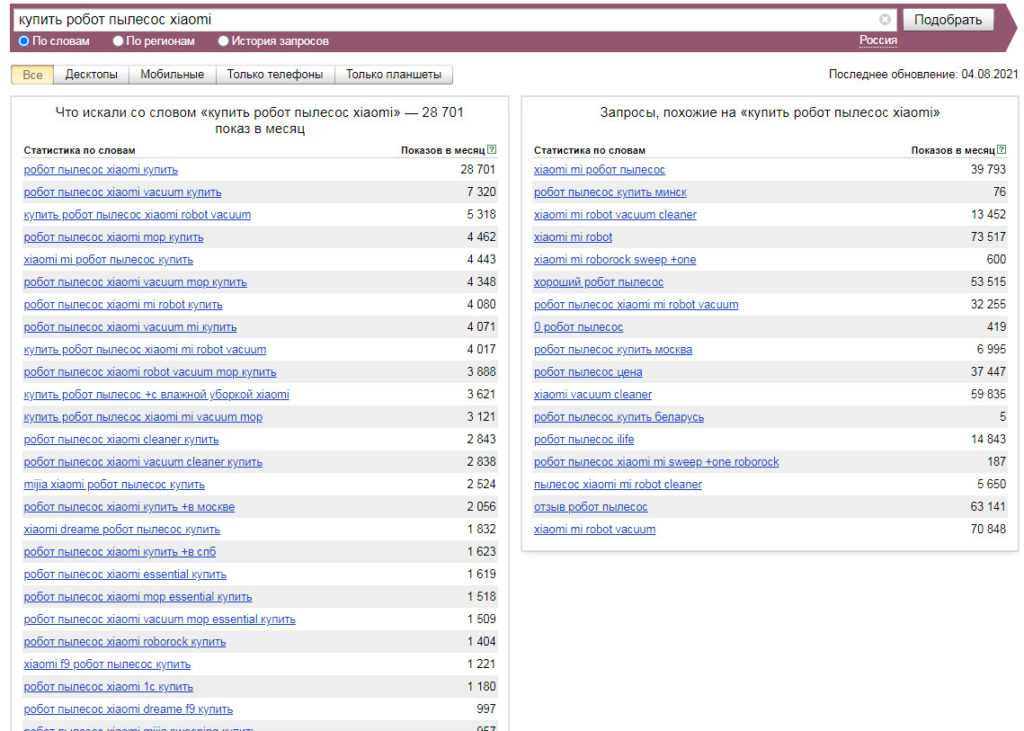Click into the keyword search input field
This screenshot has height=731, width=1024.
click(440, 20)
